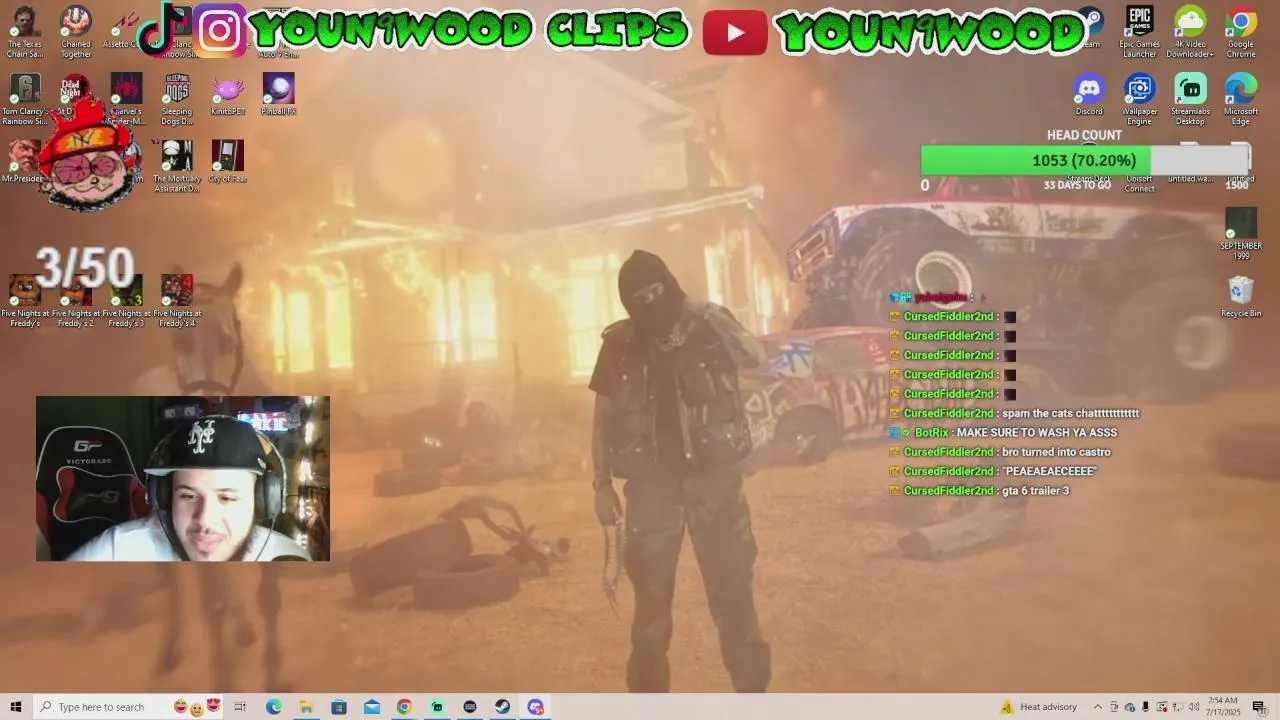
Task: Open 4K Video Downloader+ shortcut
Action: tap(1190, 31)
